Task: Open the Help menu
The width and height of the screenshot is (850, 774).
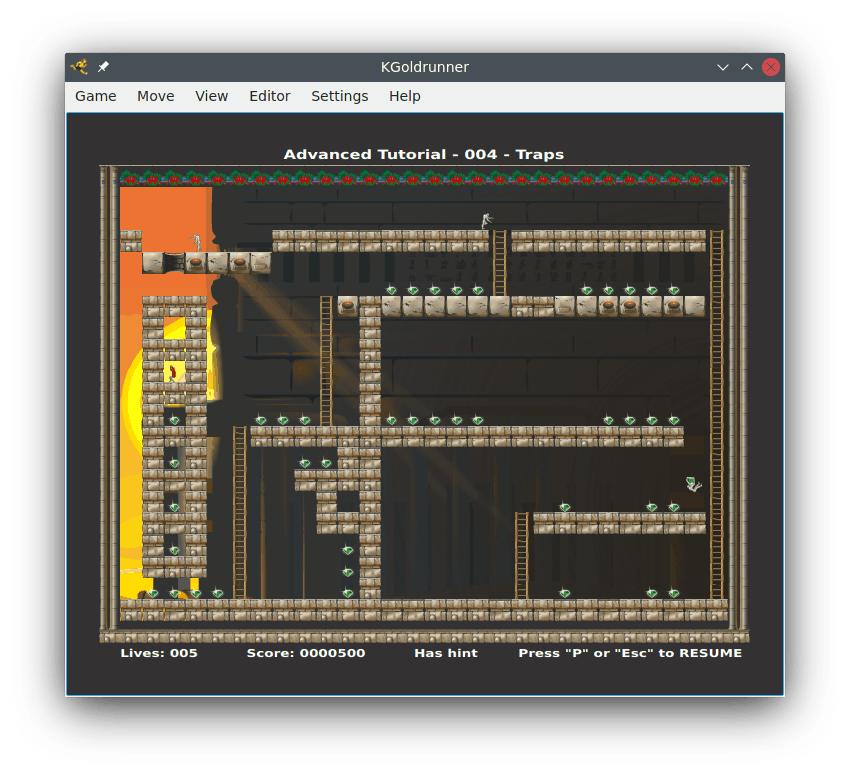Action: click(x=404, y=96)
